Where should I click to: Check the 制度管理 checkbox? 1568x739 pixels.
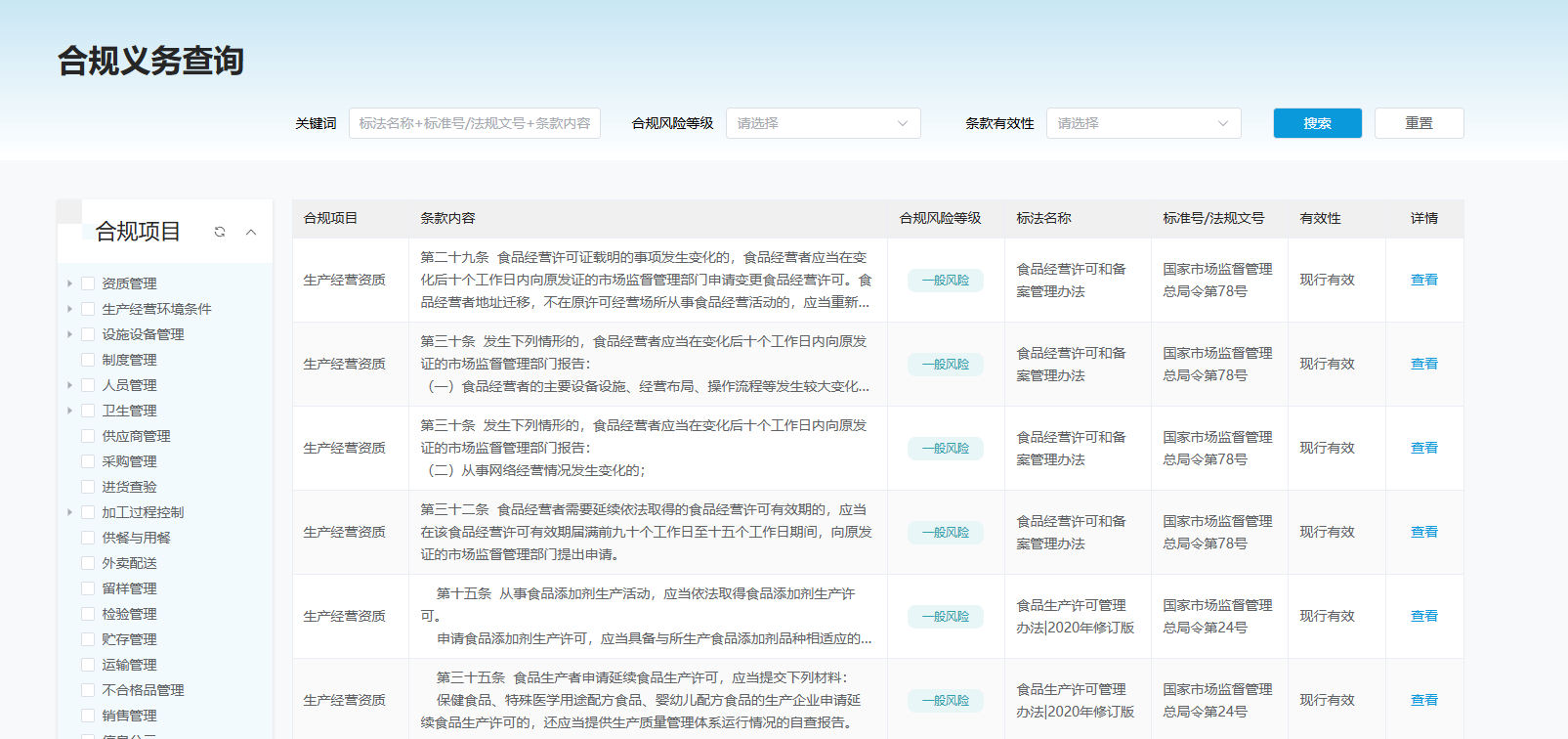click(88, 360)
